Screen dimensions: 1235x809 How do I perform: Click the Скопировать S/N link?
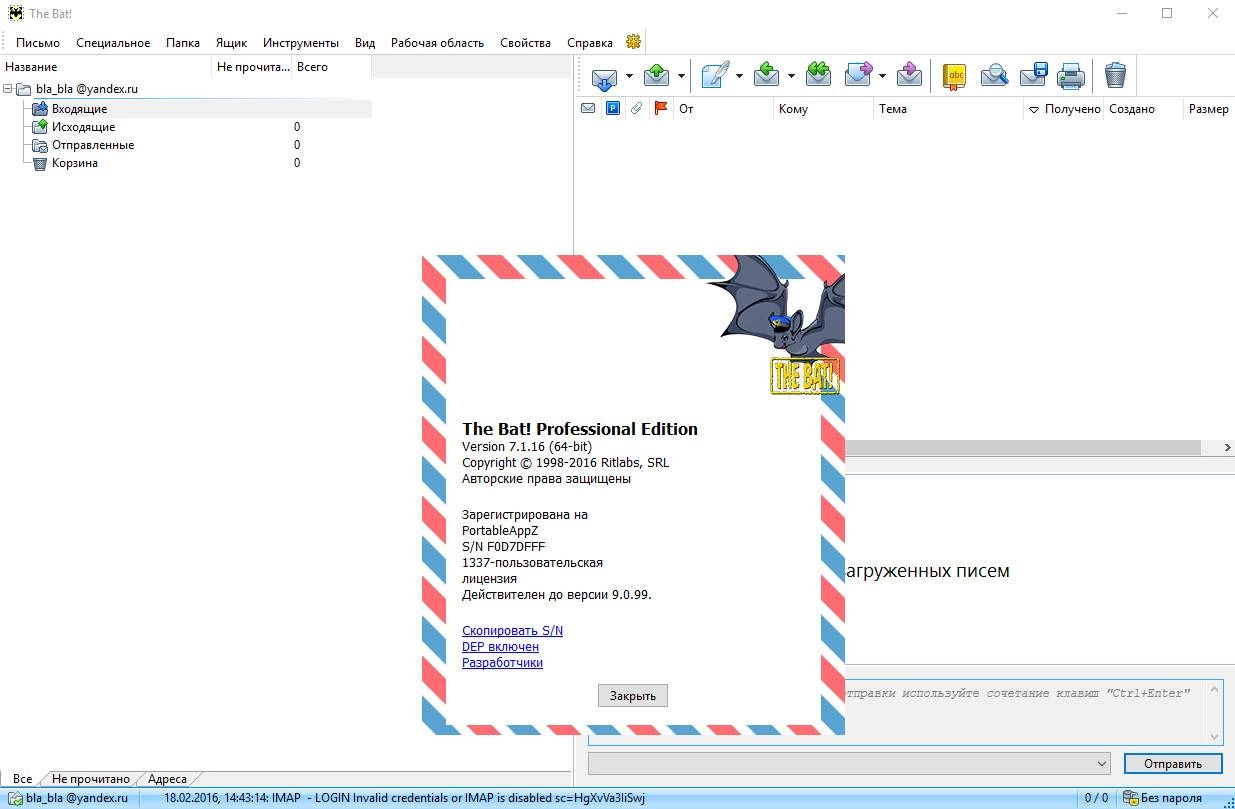pos(512,630)
